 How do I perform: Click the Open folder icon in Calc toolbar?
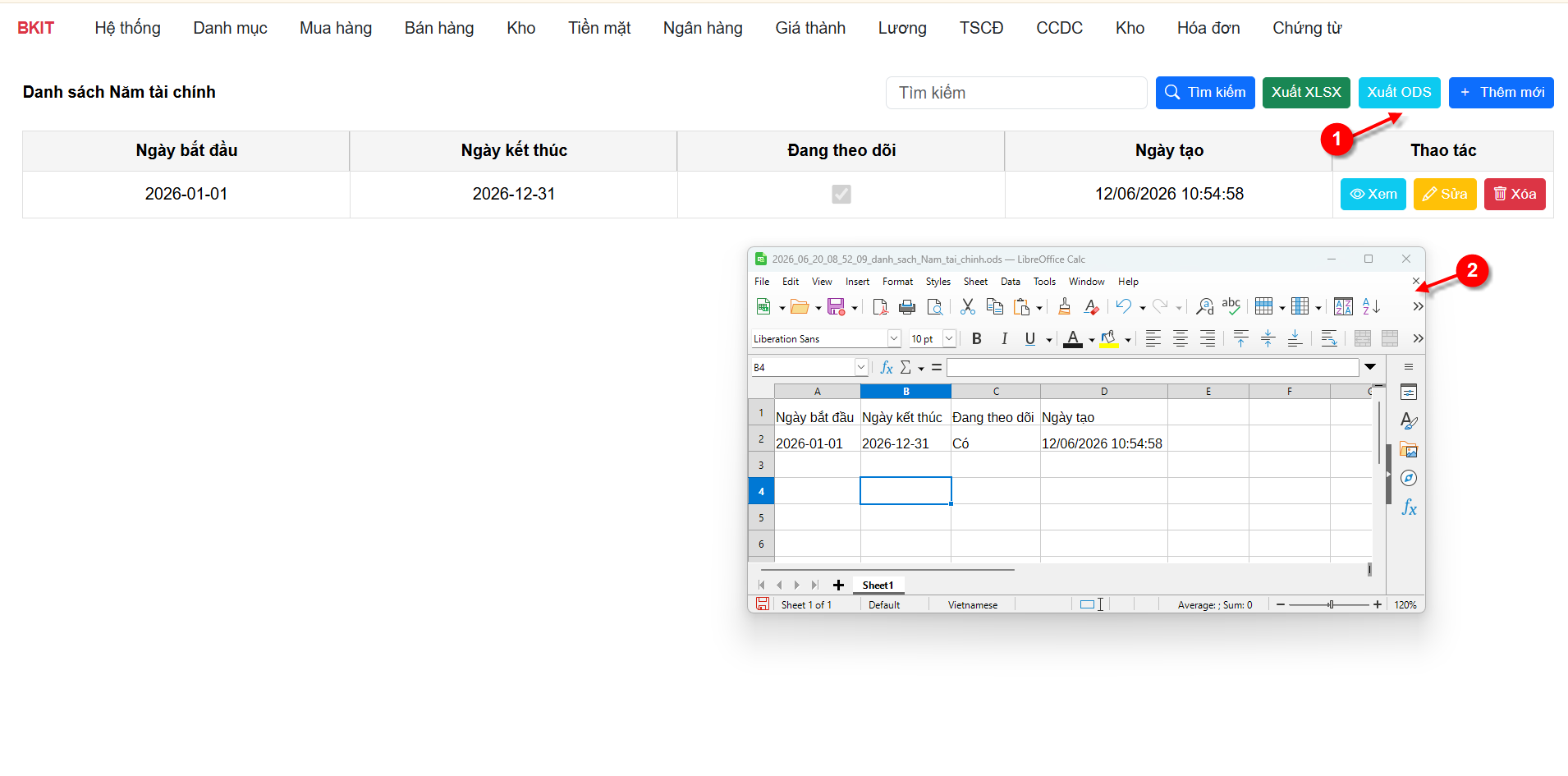tap(800, 307)
